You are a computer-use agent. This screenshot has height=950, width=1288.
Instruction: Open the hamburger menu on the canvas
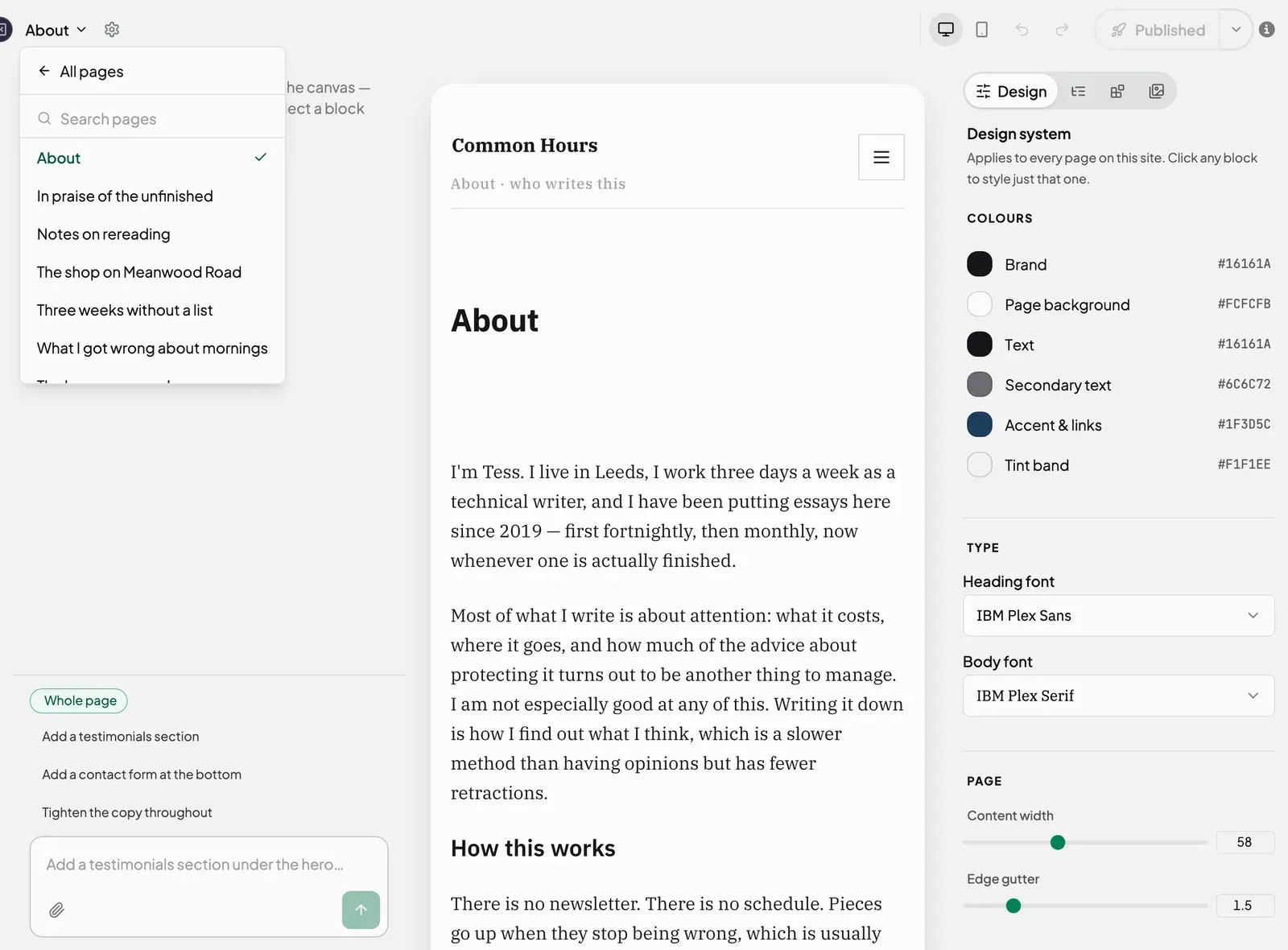[881, 157]
